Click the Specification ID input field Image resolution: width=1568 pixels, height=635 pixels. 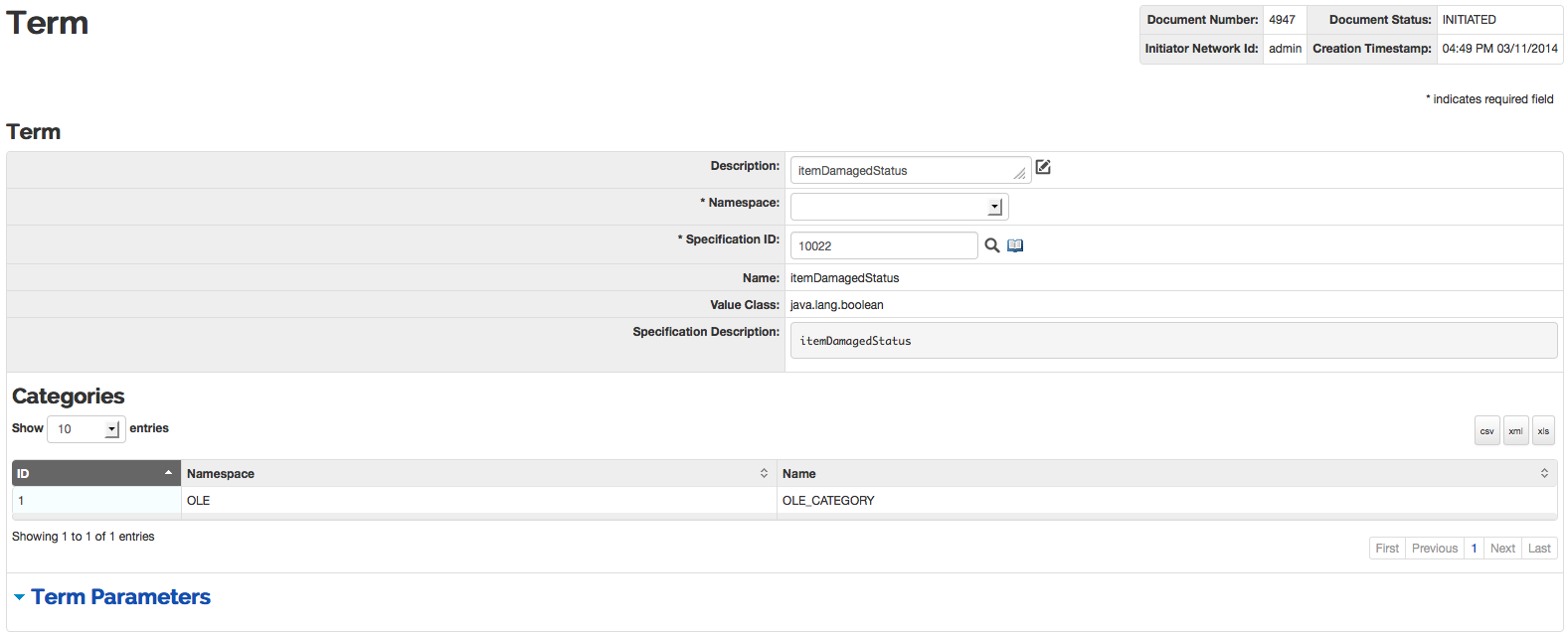(x=883, y=245)
